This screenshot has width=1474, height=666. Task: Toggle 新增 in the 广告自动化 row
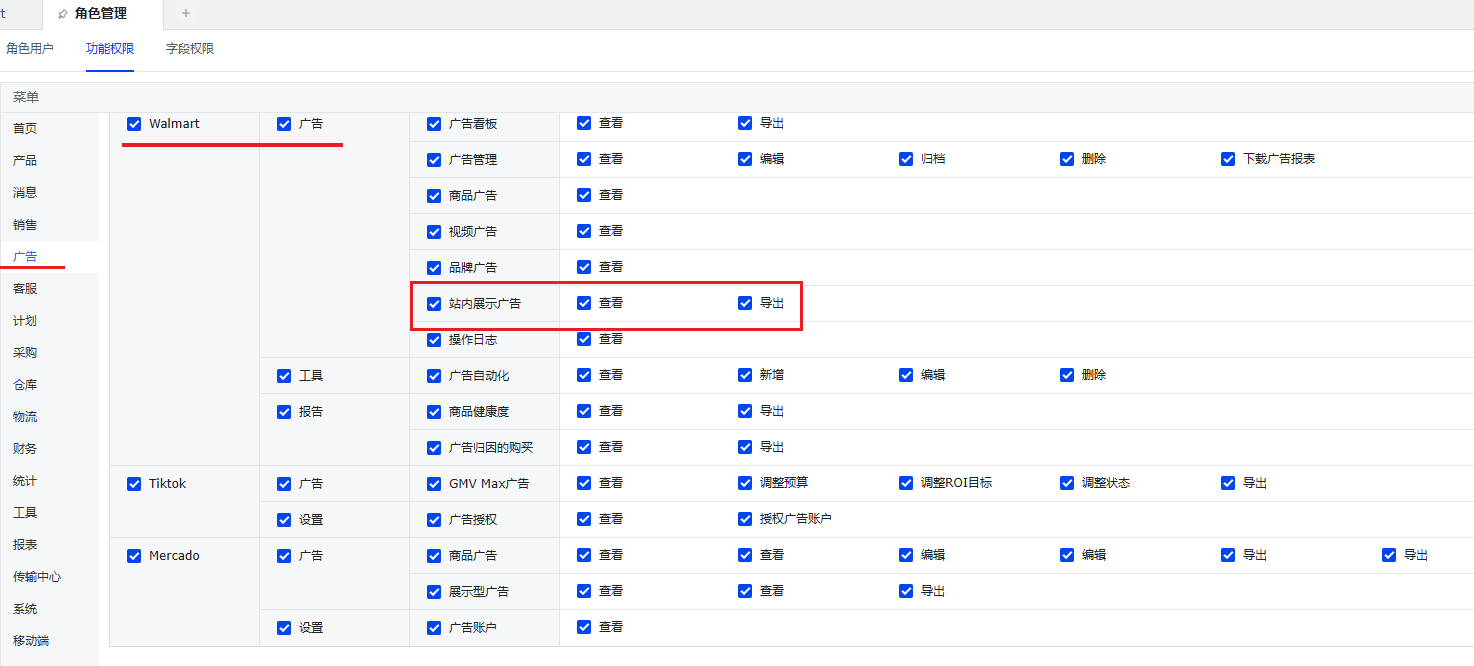click(745, 375)
